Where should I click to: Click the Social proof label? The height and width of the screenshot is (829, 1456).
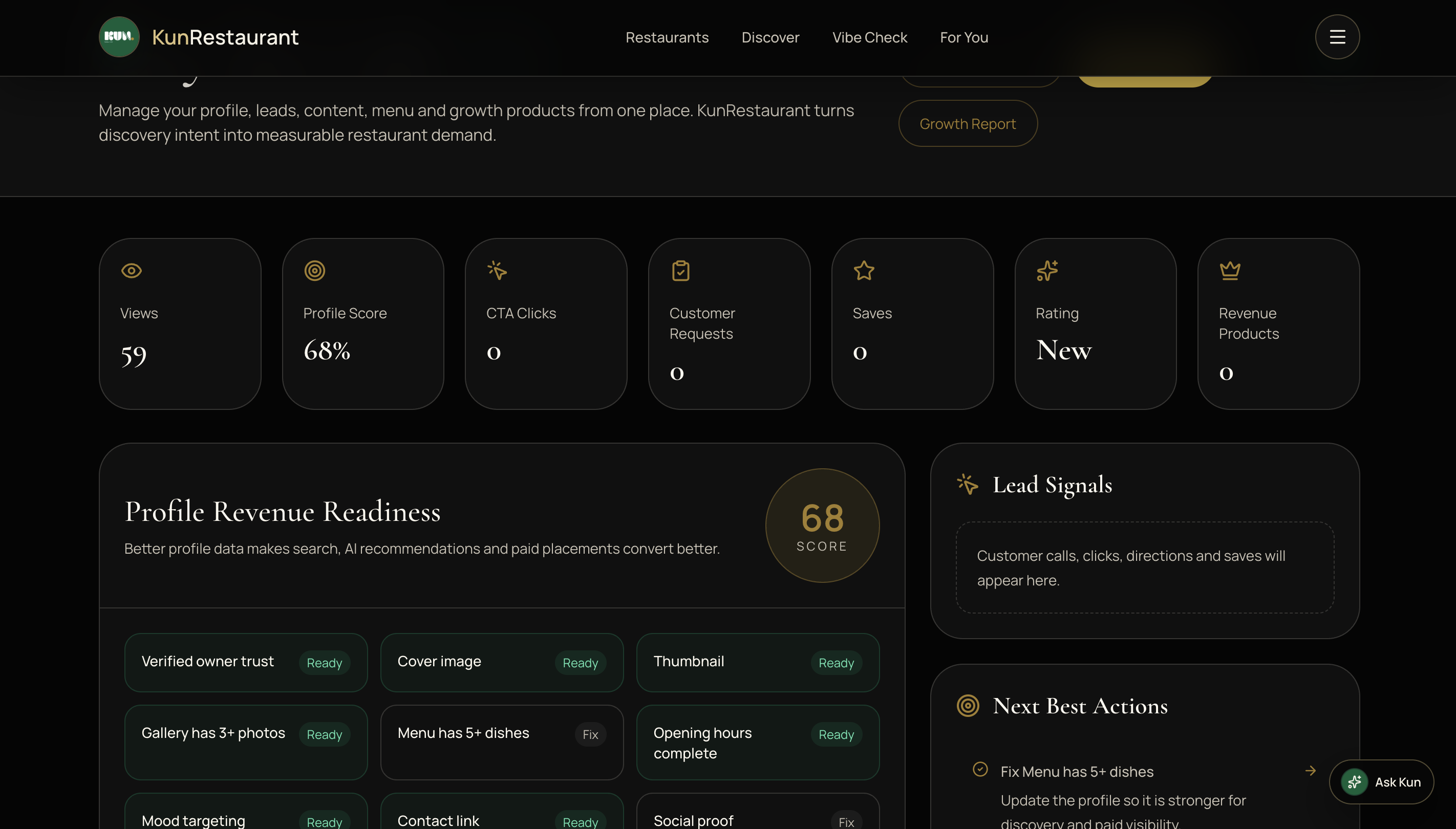click(x=693, y=820)
